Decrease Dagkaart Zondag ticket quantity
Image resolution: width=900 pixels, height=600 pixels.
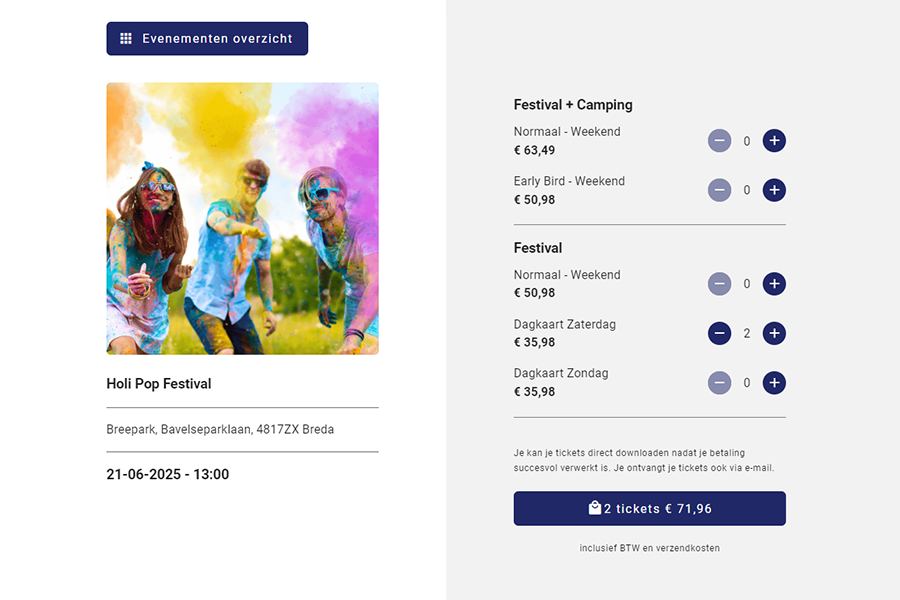pyautogui.click(x=719, y=383)
